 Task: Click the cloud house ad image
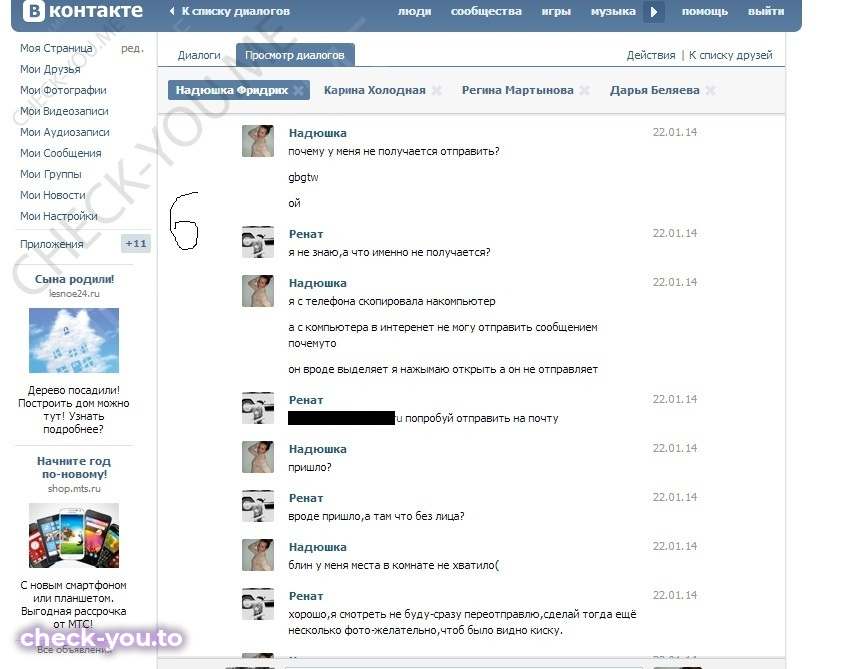(74, 341)
